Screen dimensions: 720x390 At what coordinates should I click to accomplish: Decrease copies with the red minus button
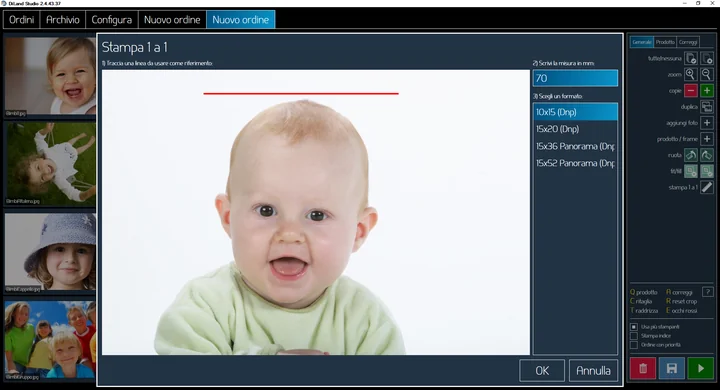(x=691, y=90)
